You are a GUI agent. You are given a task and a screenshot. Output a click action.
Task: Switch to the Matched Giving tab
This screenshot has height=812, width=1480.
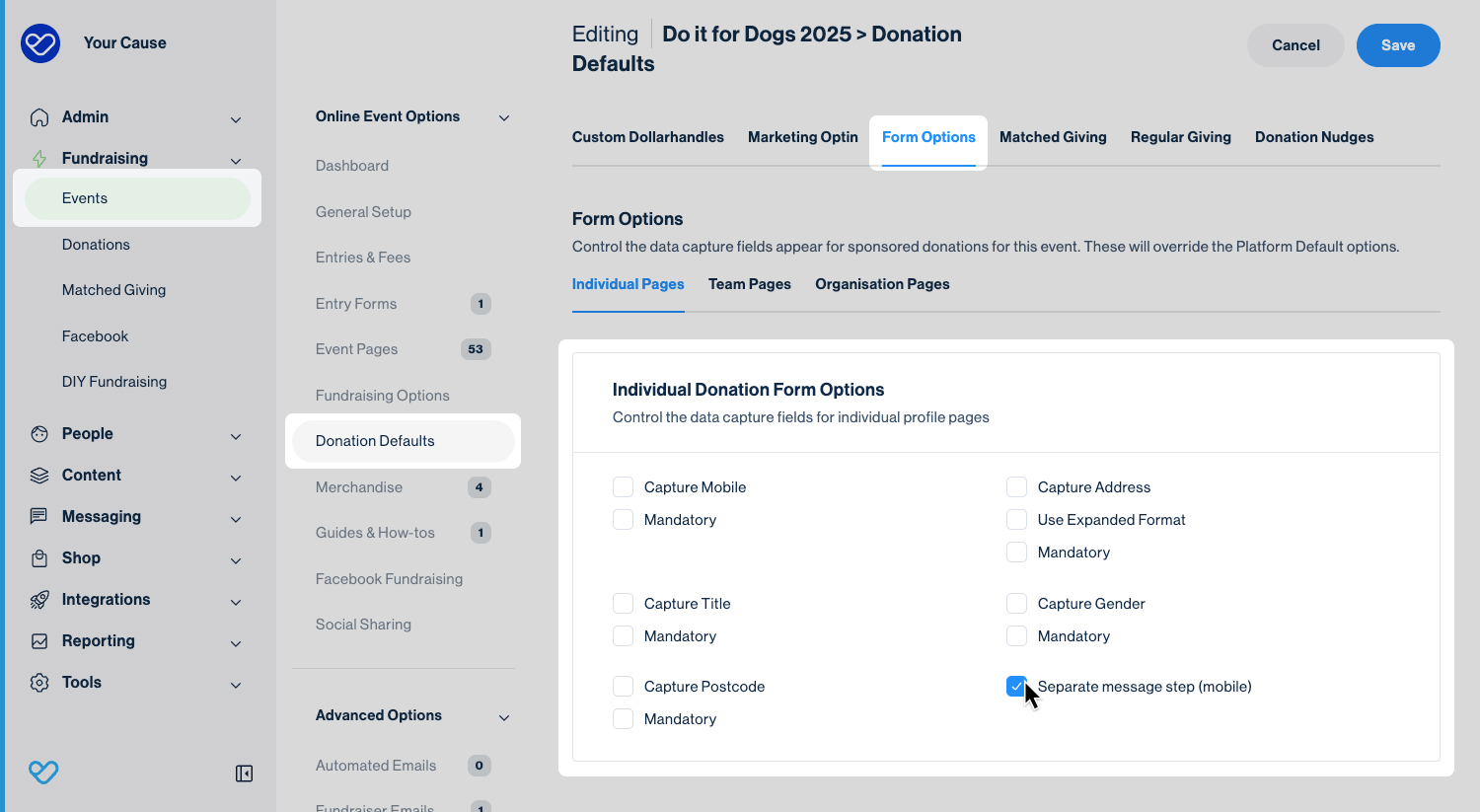coord(1053,137)
